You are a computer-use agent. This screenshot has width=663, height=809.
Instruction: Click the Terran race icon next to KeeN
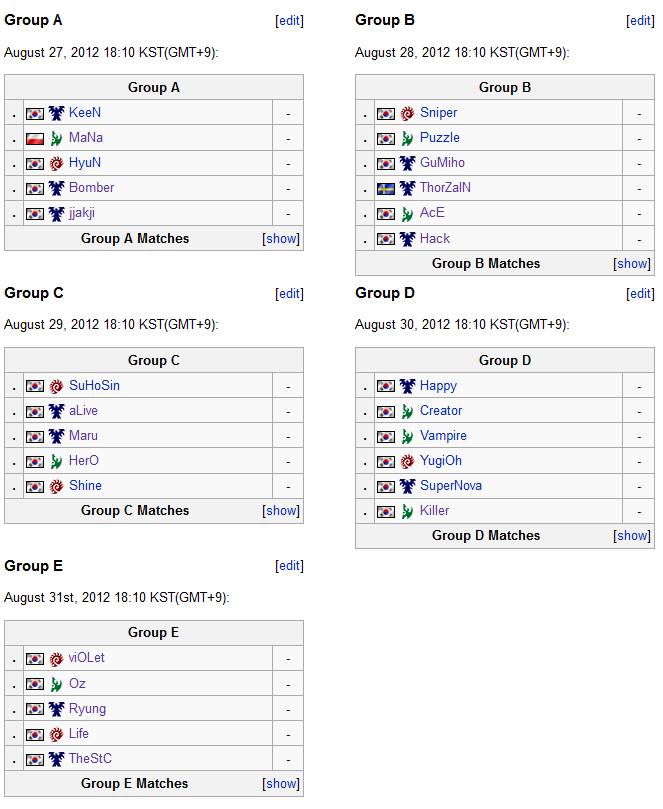pyautogui.click(x=56, y=113)
